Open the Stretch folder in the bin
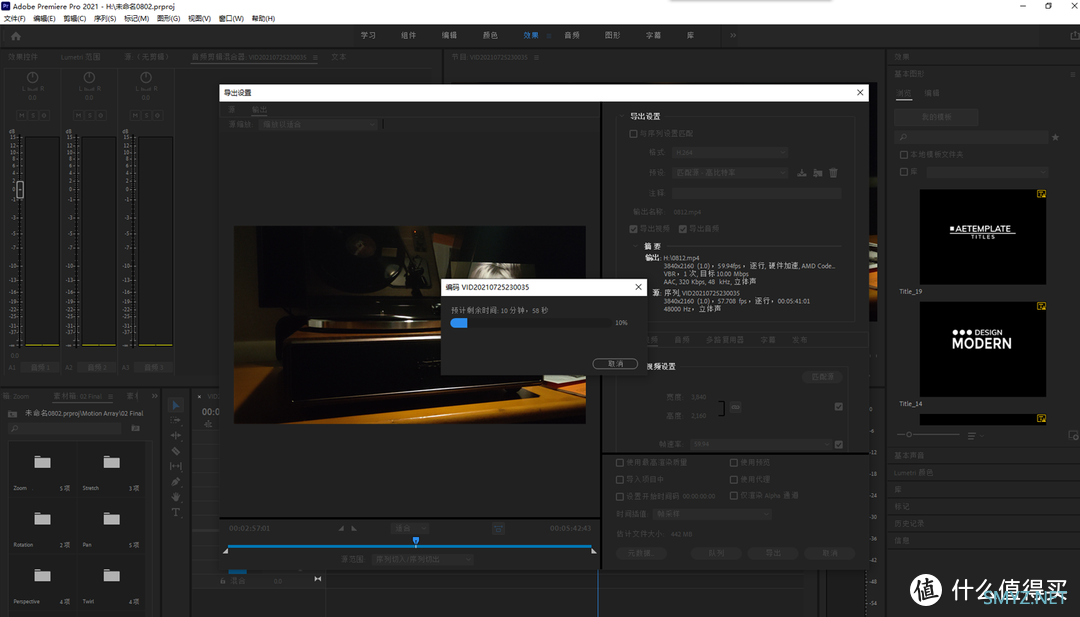The image size is (1080, 617). pyautogui.click(x=112, y=462)
